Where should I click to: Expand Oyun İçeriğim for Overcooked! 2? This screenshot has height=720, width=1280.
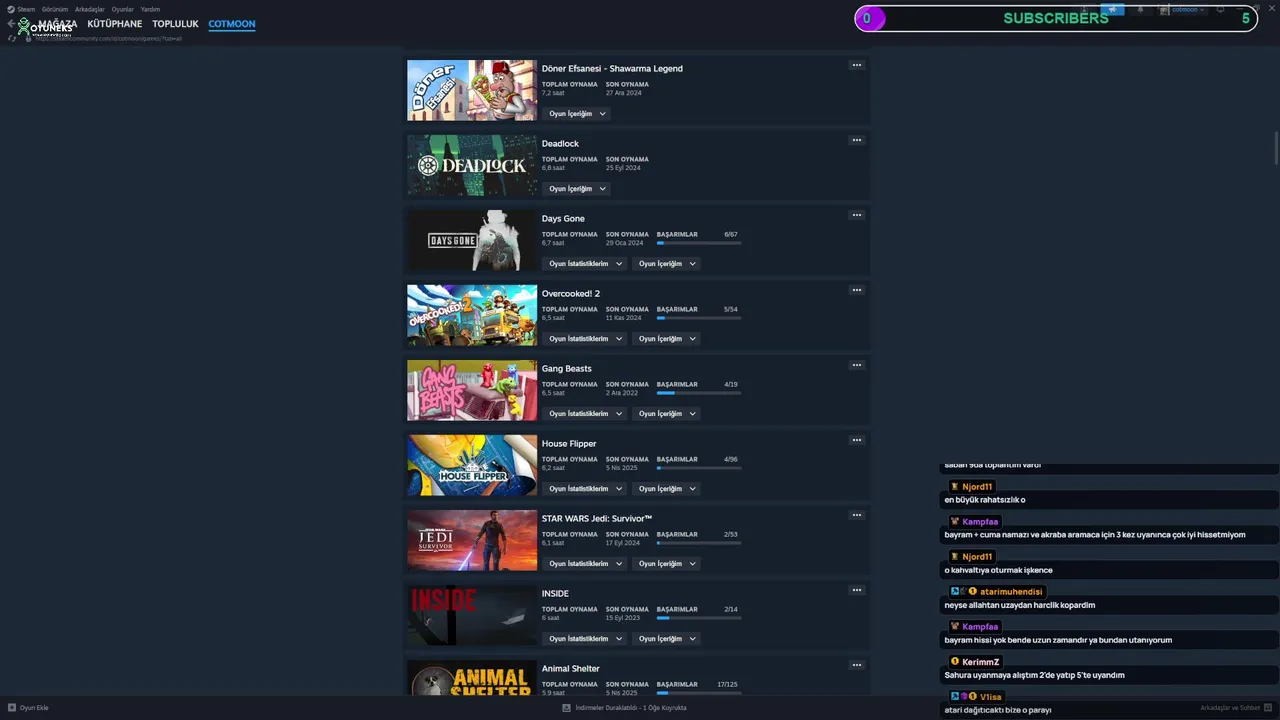667,339
